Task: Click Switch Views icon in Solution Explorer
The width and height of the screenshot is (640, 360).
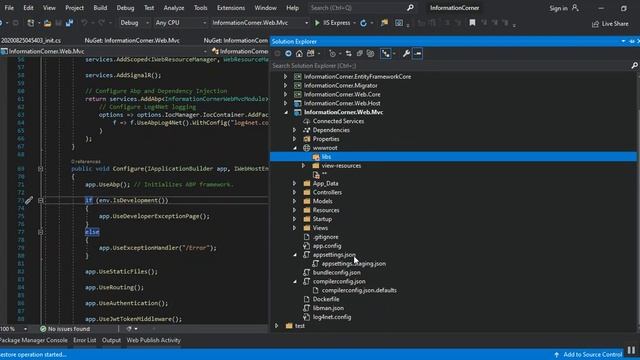Action: point(311,53)
